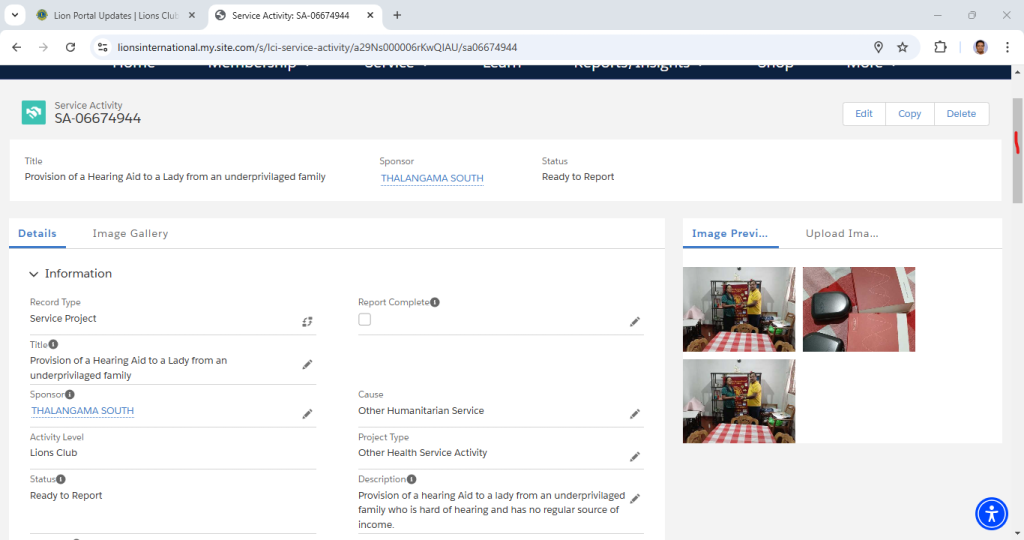
Task: Open the browser Extensions puzzle icon
Action: tap(940, 47)
